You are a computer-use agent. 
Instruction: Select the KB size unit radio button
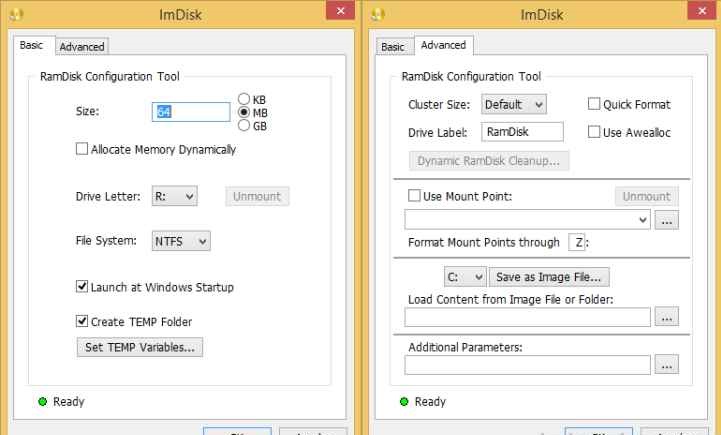click(243, 100)
